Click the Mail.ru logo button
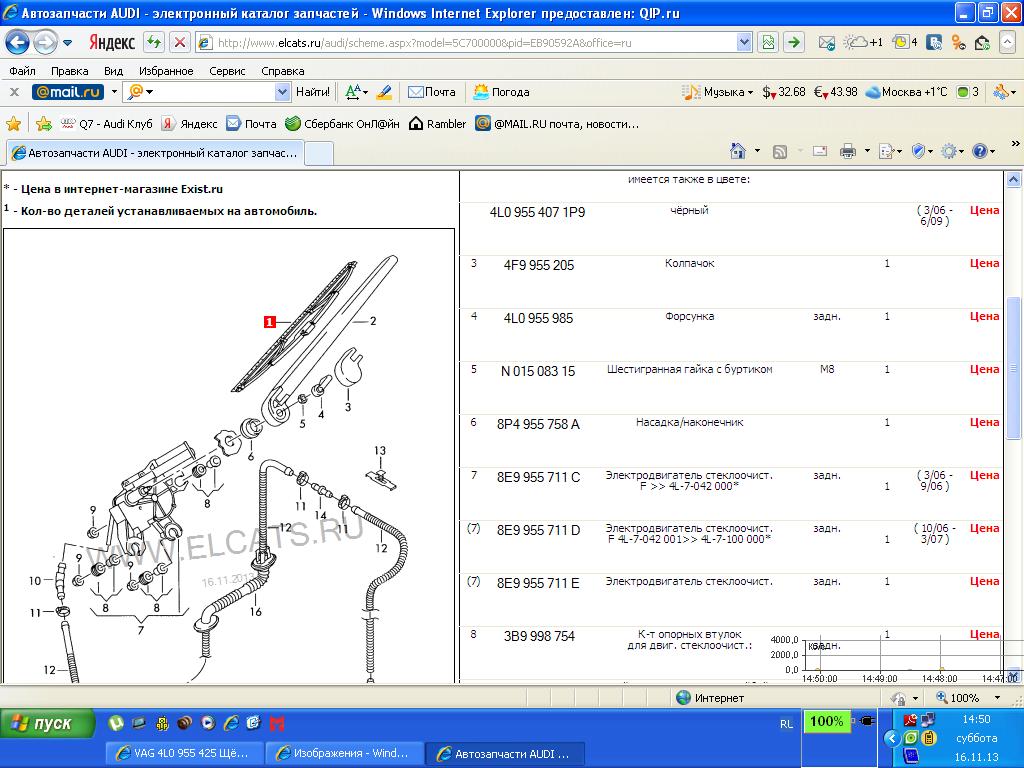1024x768 pixels. coord(68,92)
